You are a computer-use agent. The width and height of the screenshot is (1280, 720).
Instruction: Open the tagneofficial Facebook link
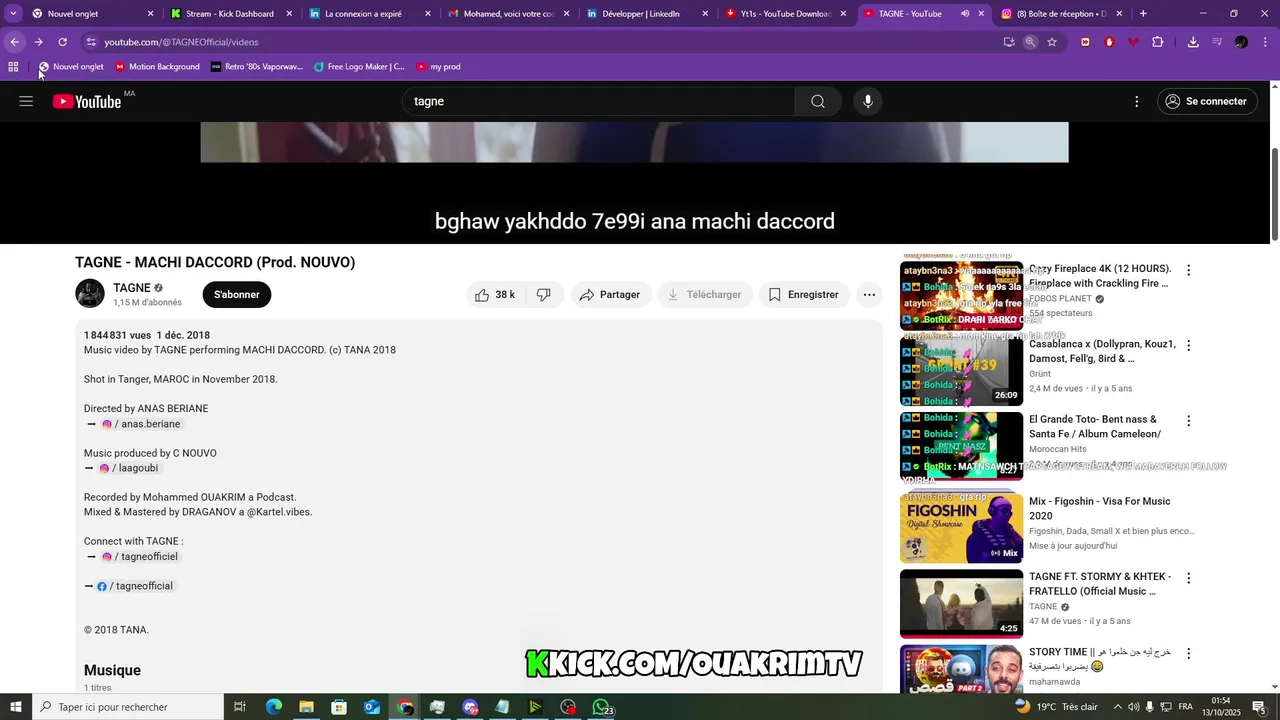[x=135, y=586]
